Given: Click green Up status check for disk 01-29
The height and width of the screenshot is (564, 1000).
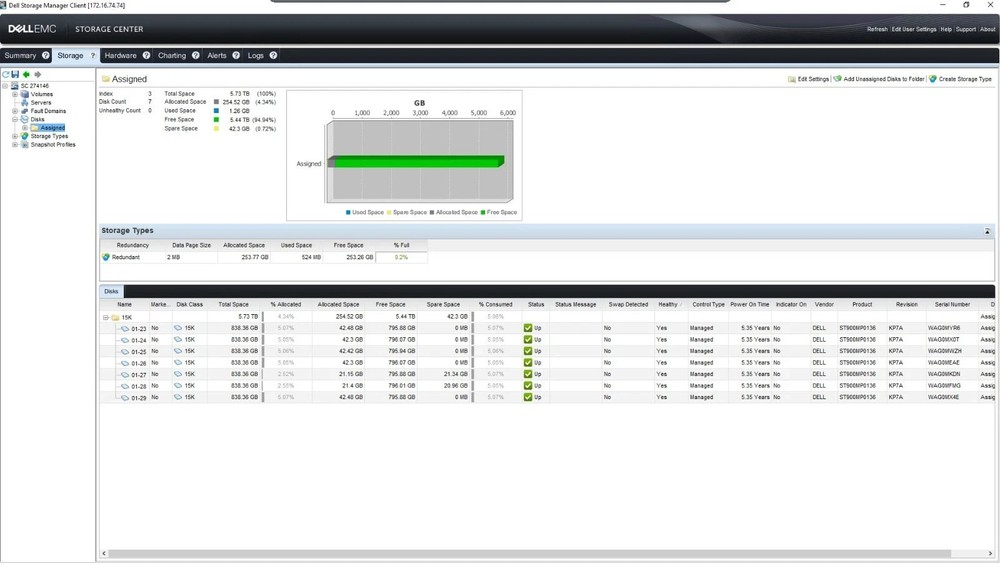Looking at the screenshot, I should 528,397.
